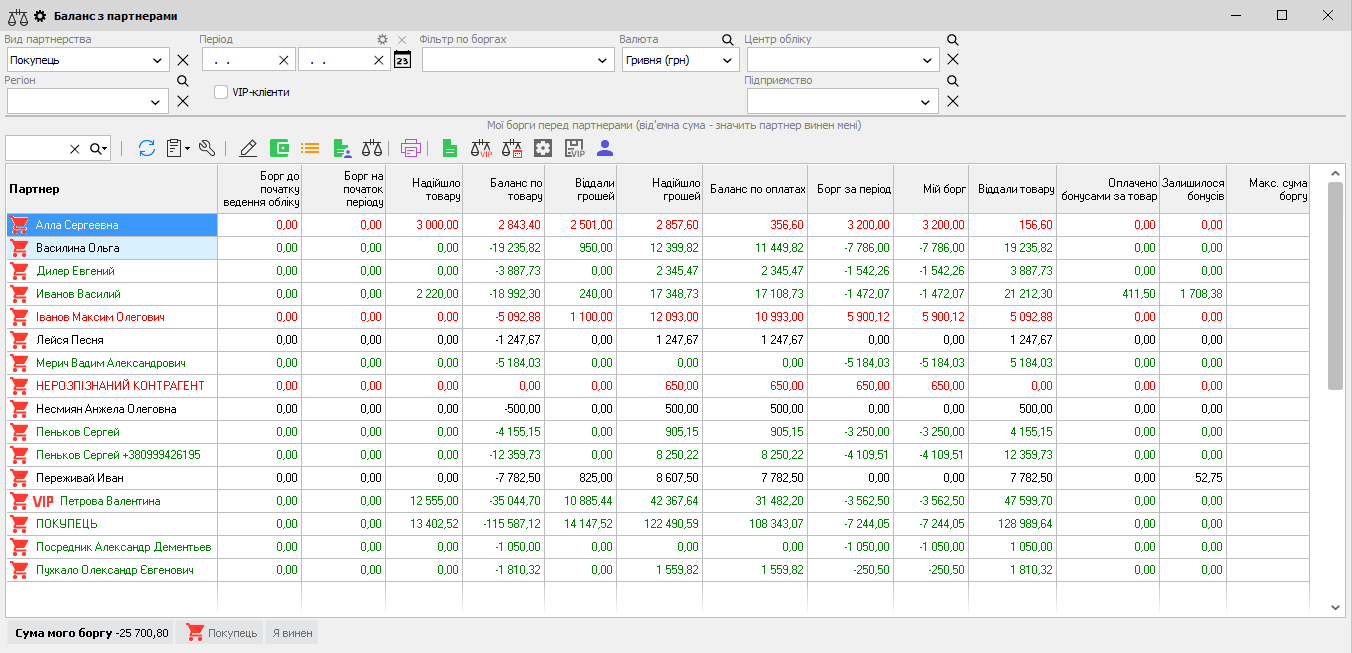This screenshot has width=1352, height=653.
Task: Click the Я винен button
Action: 292,632
